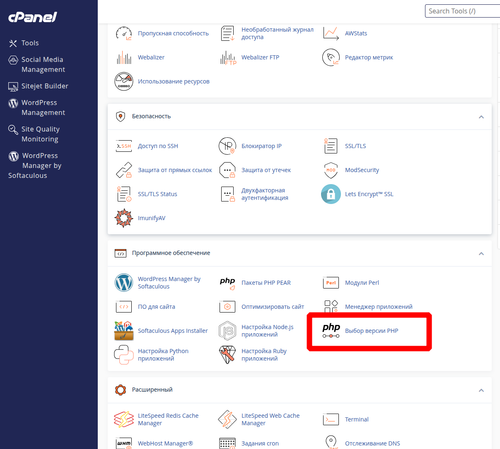Click the Безопасность section header title
This screenshot has width=500, height=449.
(x=151, y=116)
